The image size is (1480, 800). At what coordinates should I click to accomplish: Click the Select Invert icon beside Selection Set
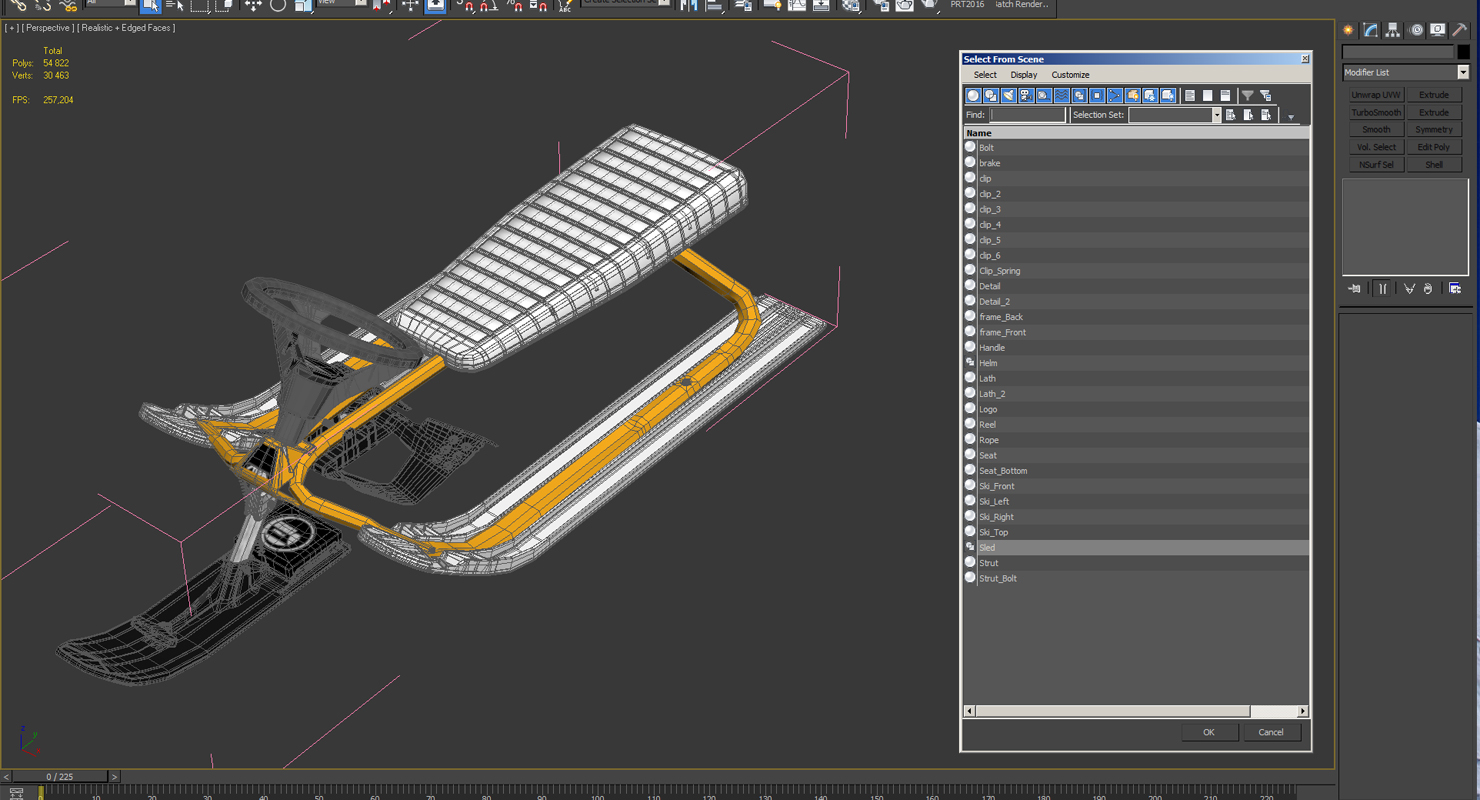coord(1266,115)
